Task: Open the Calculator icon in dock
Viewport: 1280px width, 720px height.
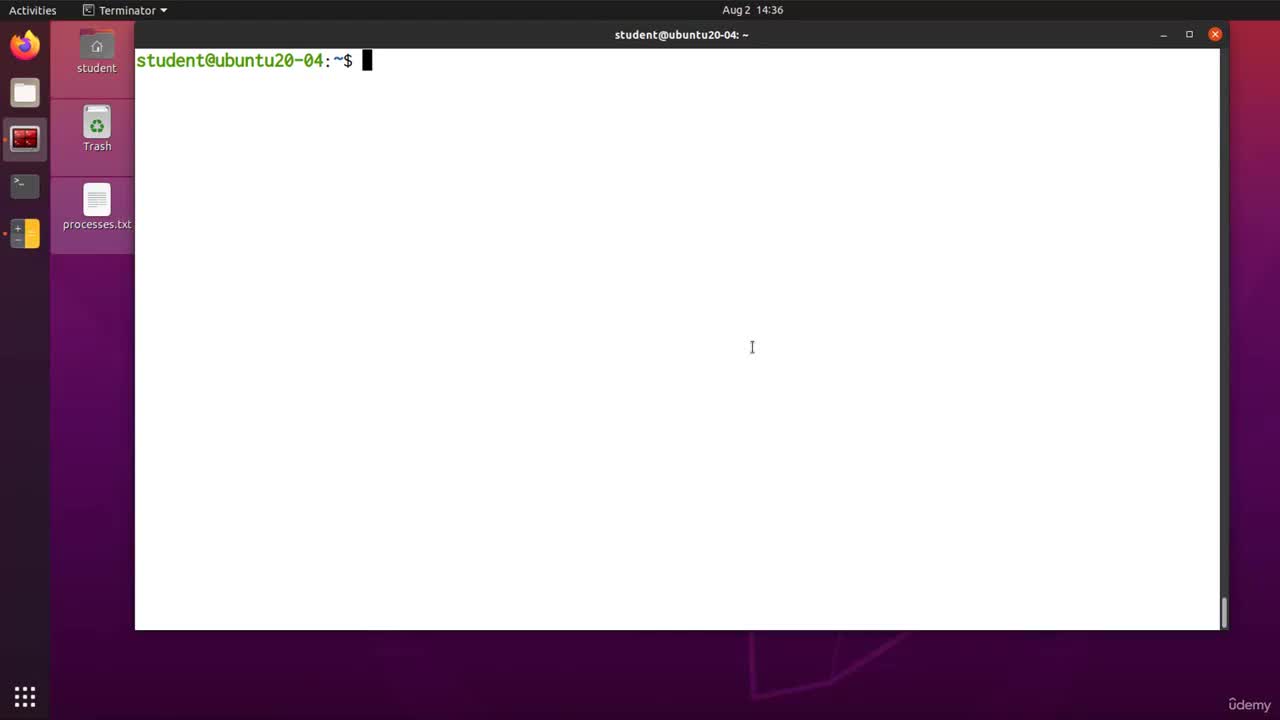Action: (25, 233)
